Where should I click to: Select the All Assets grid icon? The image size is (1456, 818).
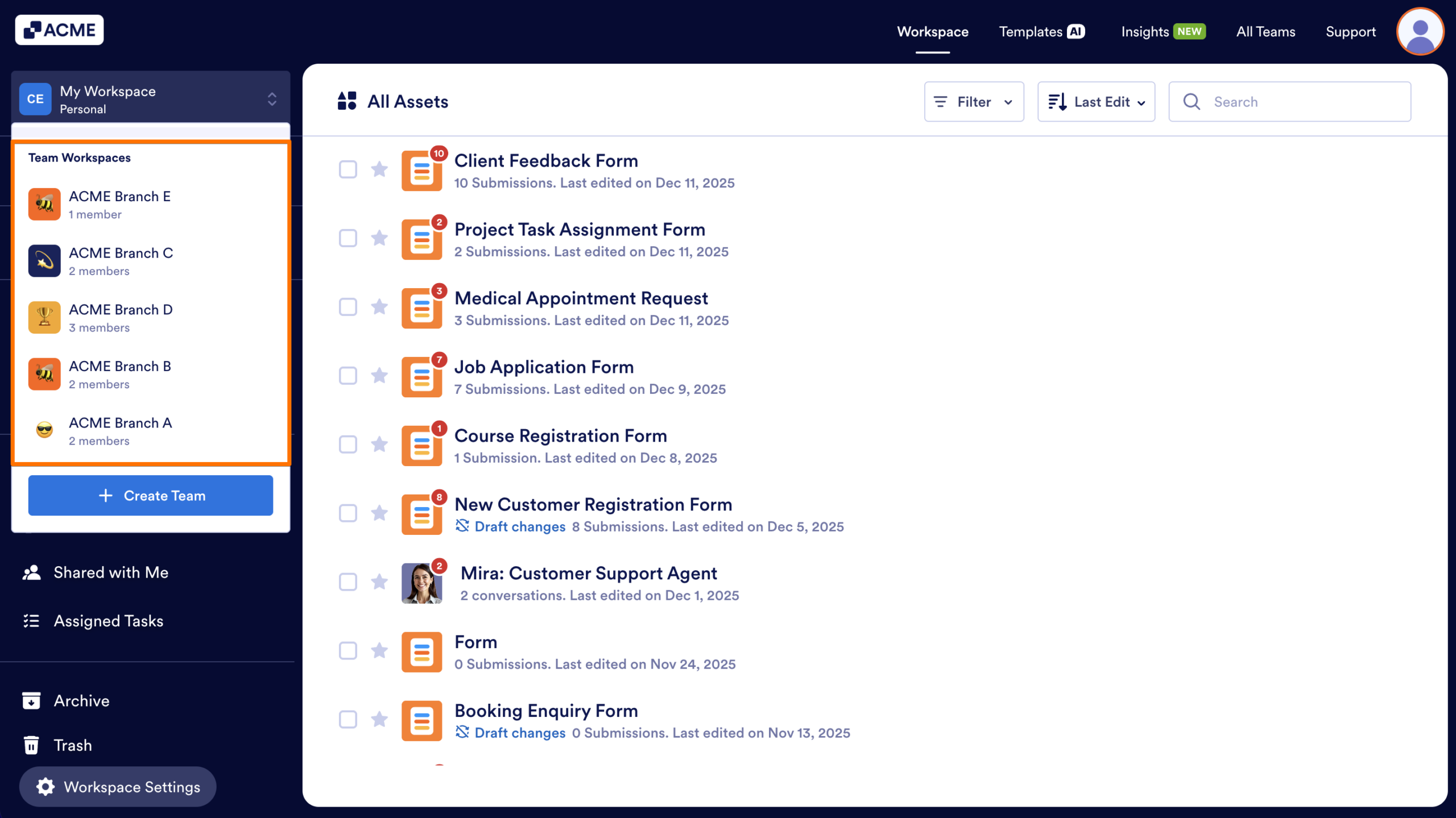(x=348, y=101)
